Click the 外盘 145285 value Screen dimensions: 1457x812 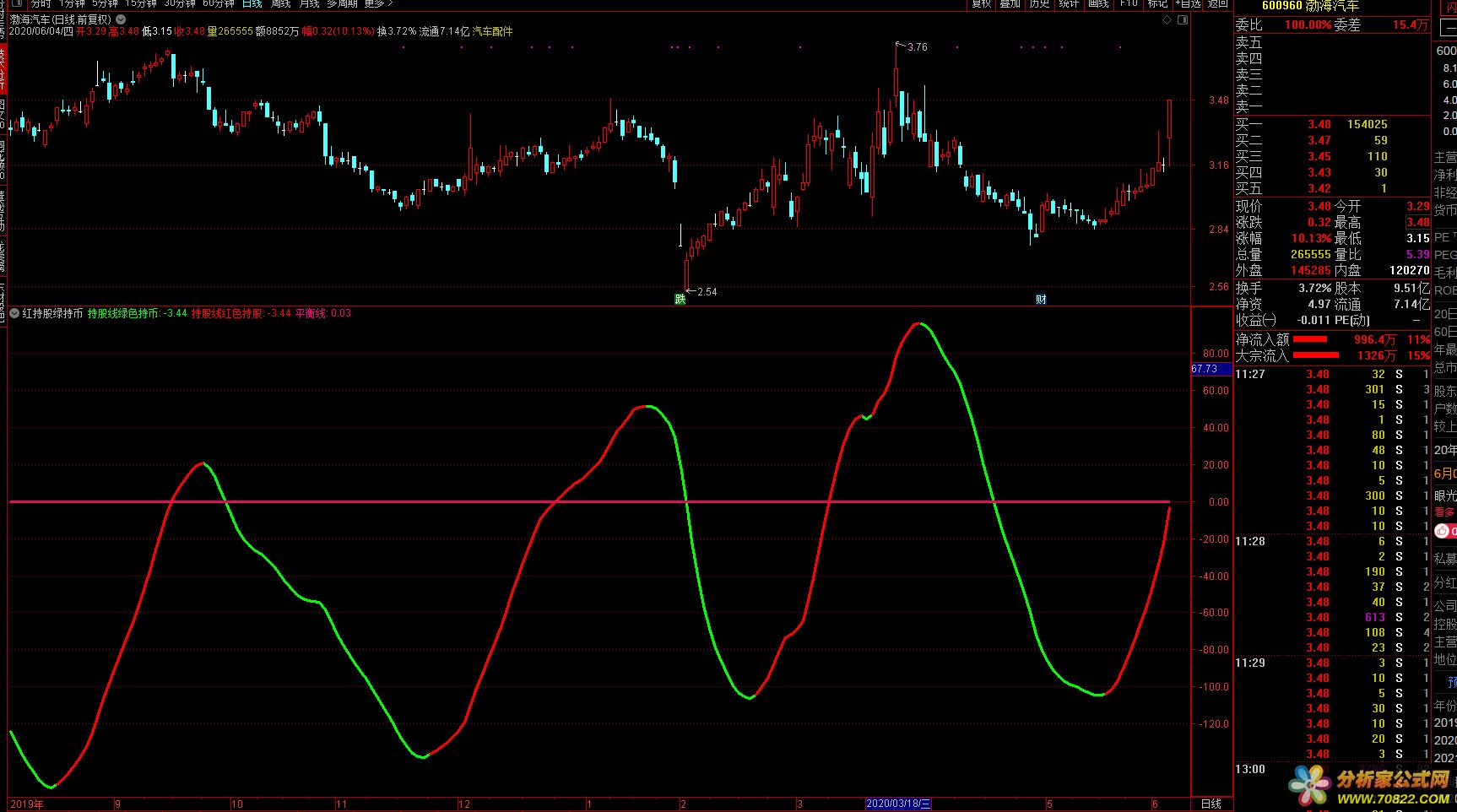pos(1310,270)
